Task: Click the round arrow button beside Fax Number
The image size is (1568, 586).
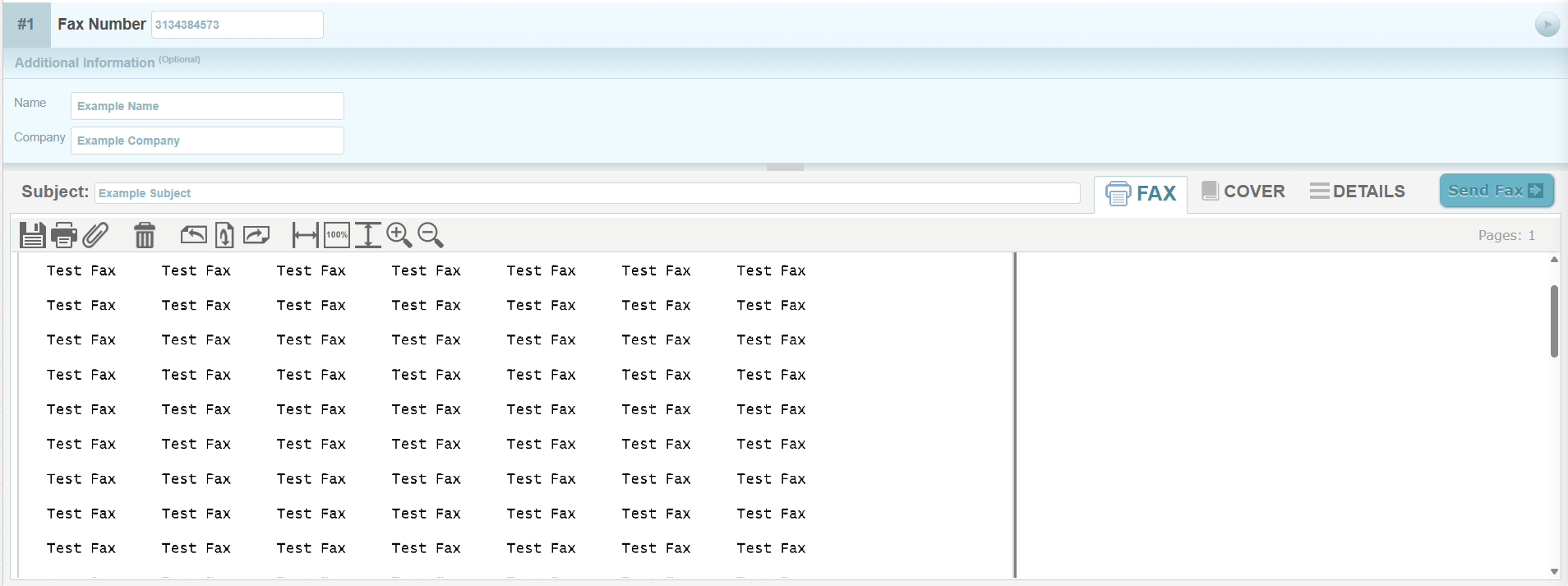Action: [x=1547, y=25]
